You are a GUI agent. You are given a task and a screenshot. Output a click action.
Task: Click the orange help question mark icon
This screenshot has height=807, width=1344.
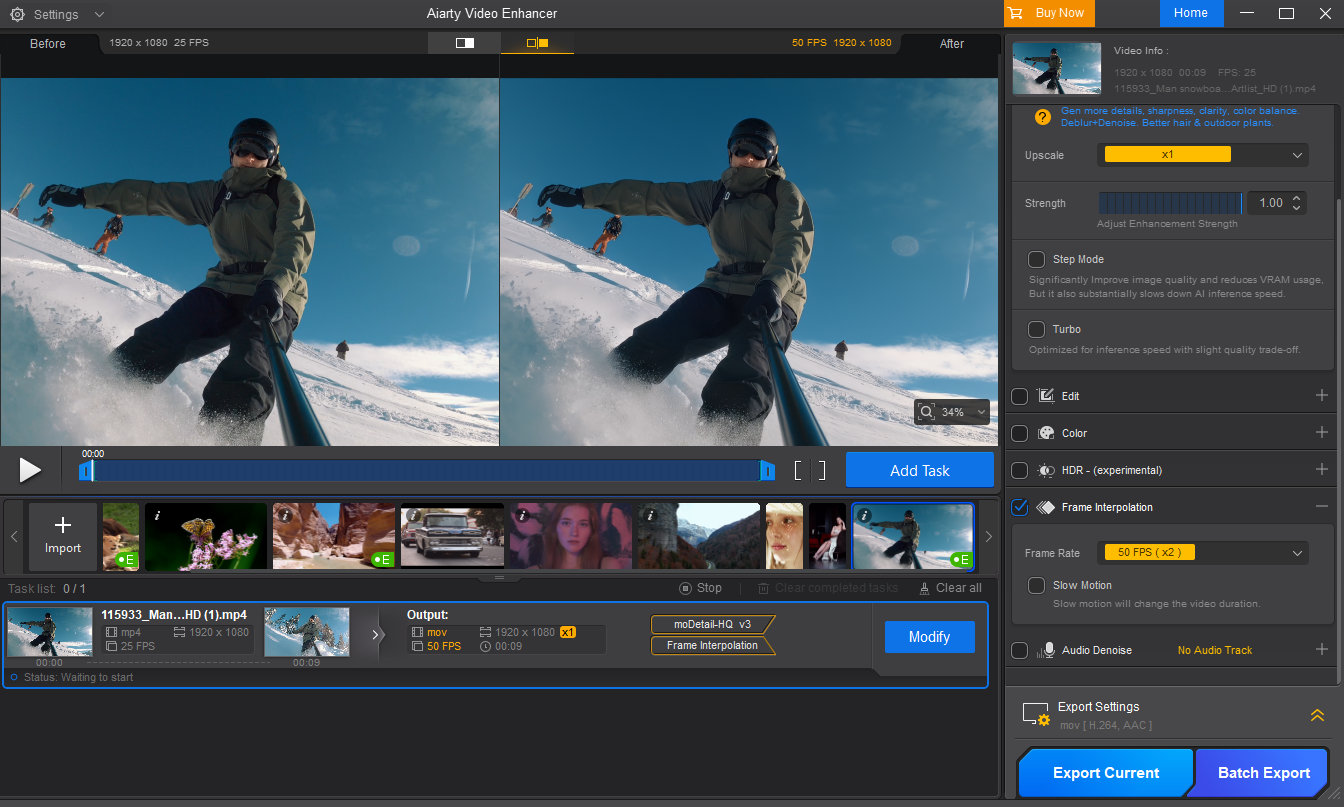click(1042, 117)
